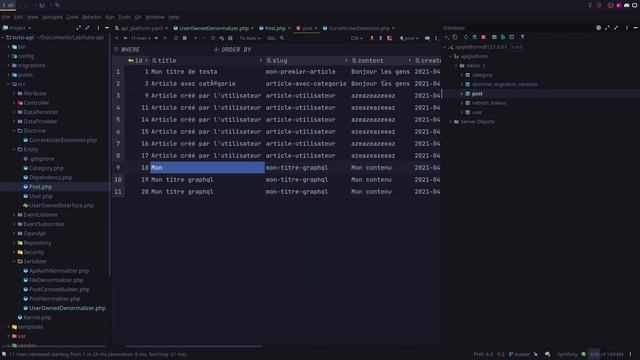Viewport: 640px width, 360px height.
Task: Click the collapse-all icon in Project panel
Action: click(87, 28)
